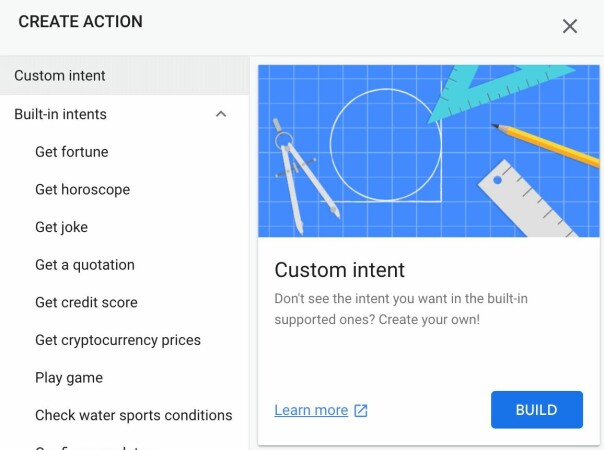The height and width of the screenshot is (450, 604).
Task: Click the blueprint illustration thumbnail
Action: click(x=429, y=151)
